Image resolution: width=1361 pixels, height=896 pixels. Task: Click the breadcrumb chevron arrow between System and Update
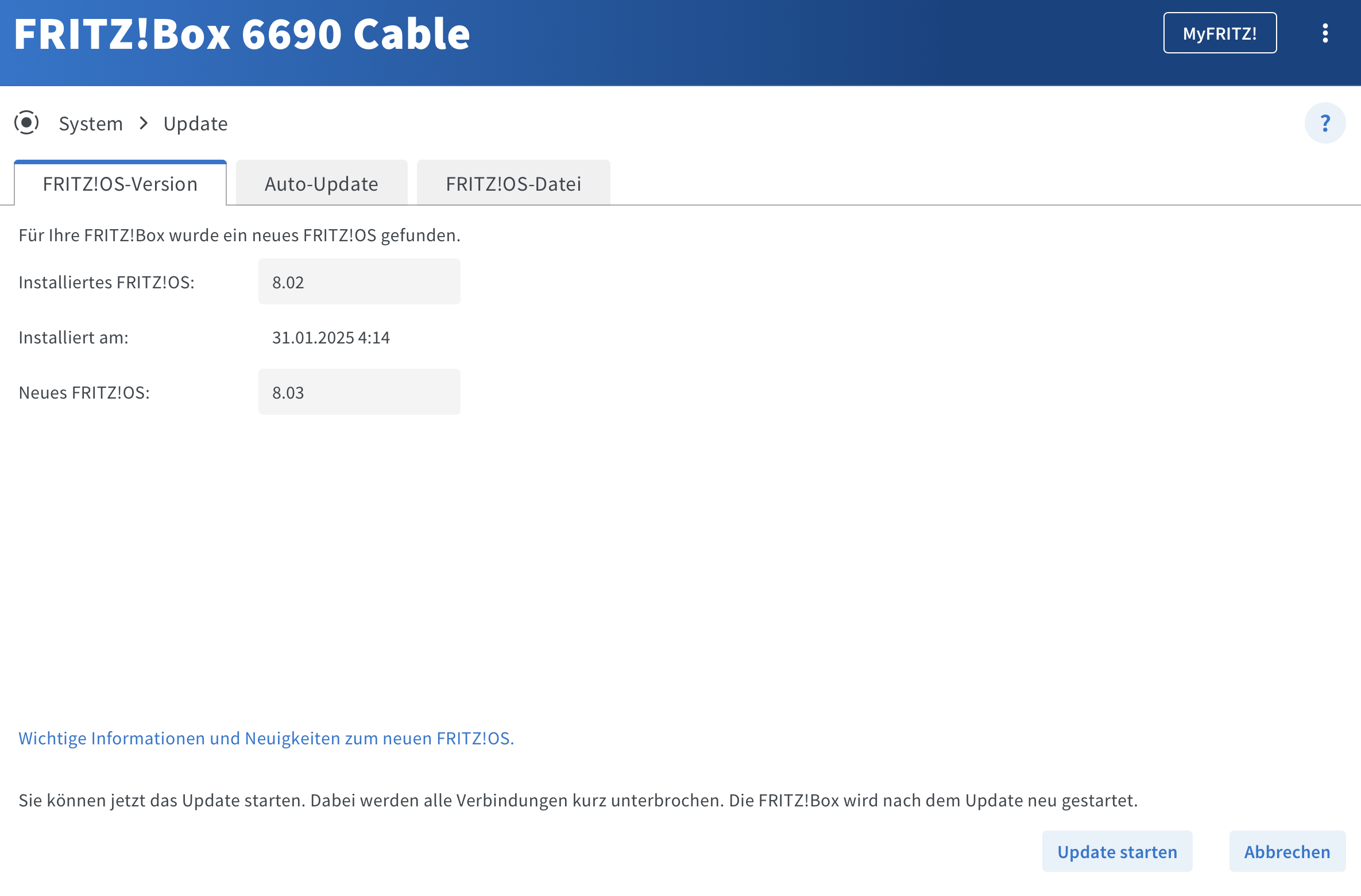pos(144,123)
